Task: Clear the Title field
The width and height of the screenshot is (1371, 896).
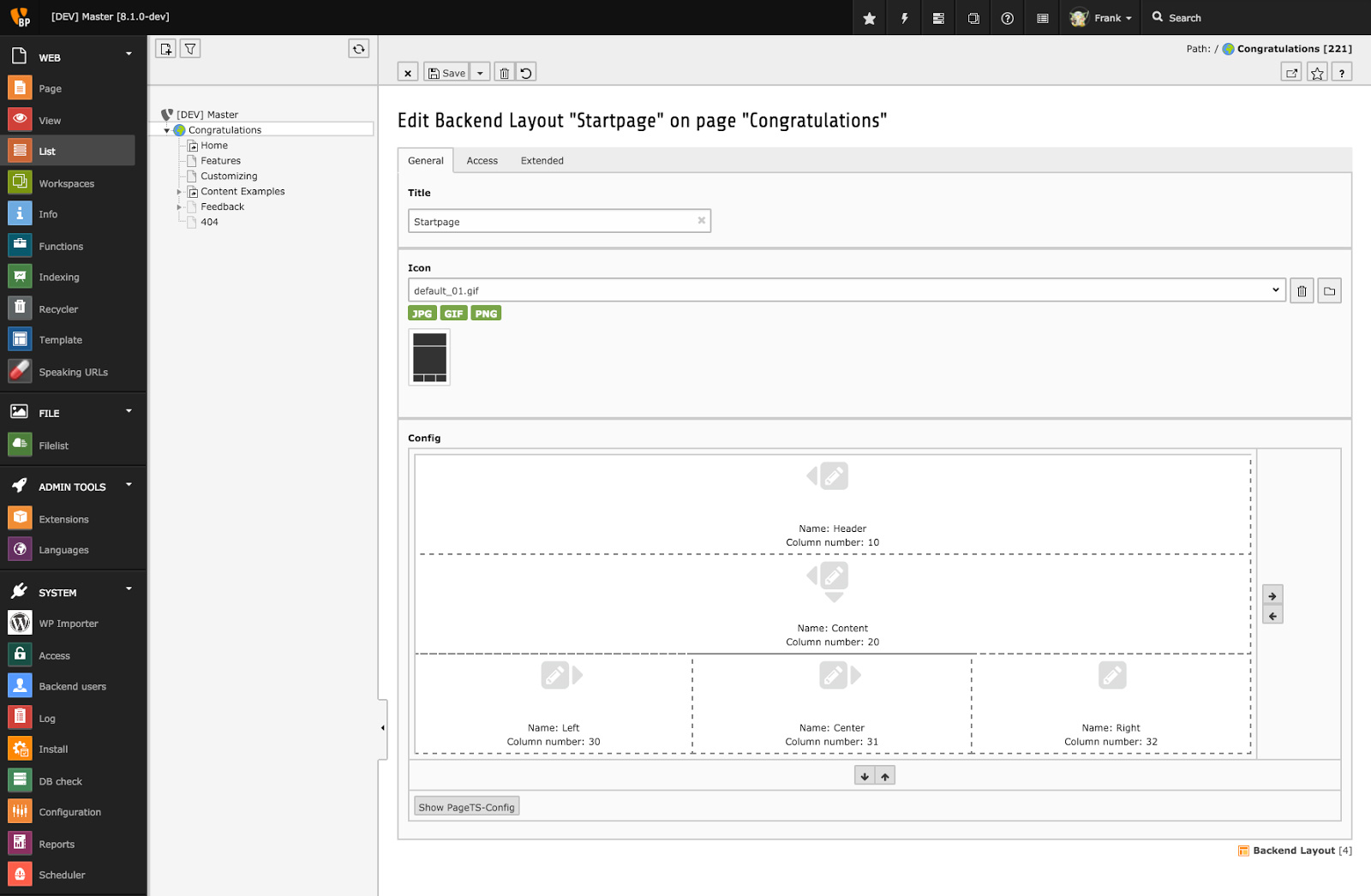Action: [x=701, y=220]
